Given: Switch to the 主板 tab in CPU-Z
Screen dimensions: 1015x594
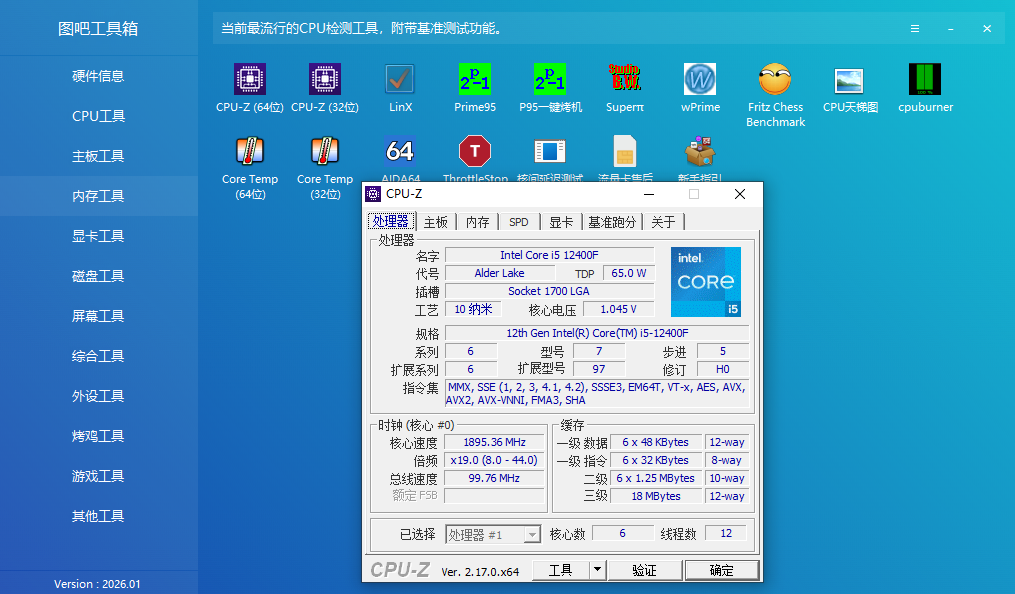Looking at the screenshot, I should [x=436, y=222].
